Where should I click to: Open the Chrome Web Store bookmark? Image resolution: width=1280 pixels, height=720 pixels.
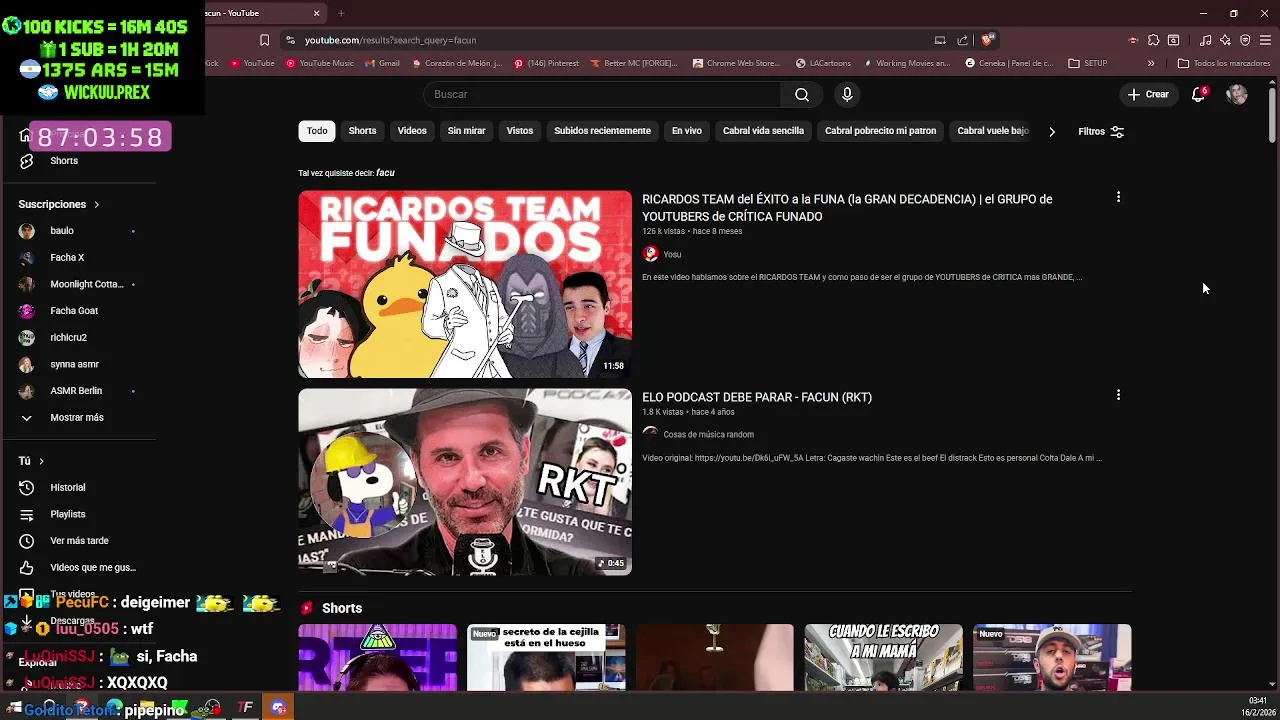pyautogui.click(x=735, y=63)
